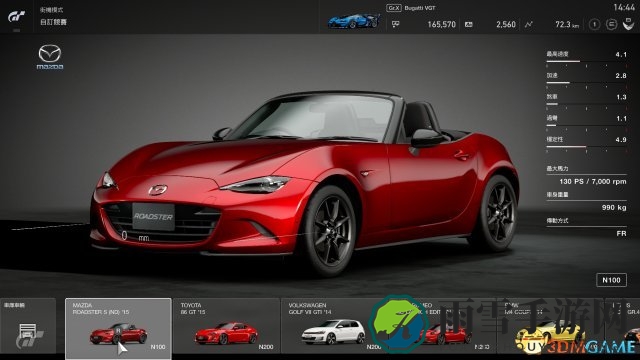Image resolution: width=640 pixels, height=360 pixels.
Task: Click the distance graph icon beside 72.3 km
Action: pos(529,24)
